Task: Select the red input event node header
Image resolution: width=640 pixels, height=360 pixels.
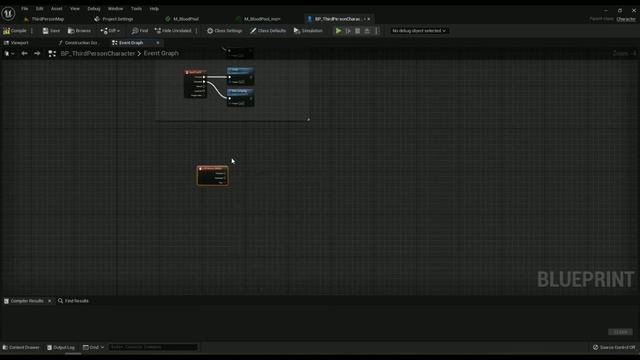Action: [196, 72]
